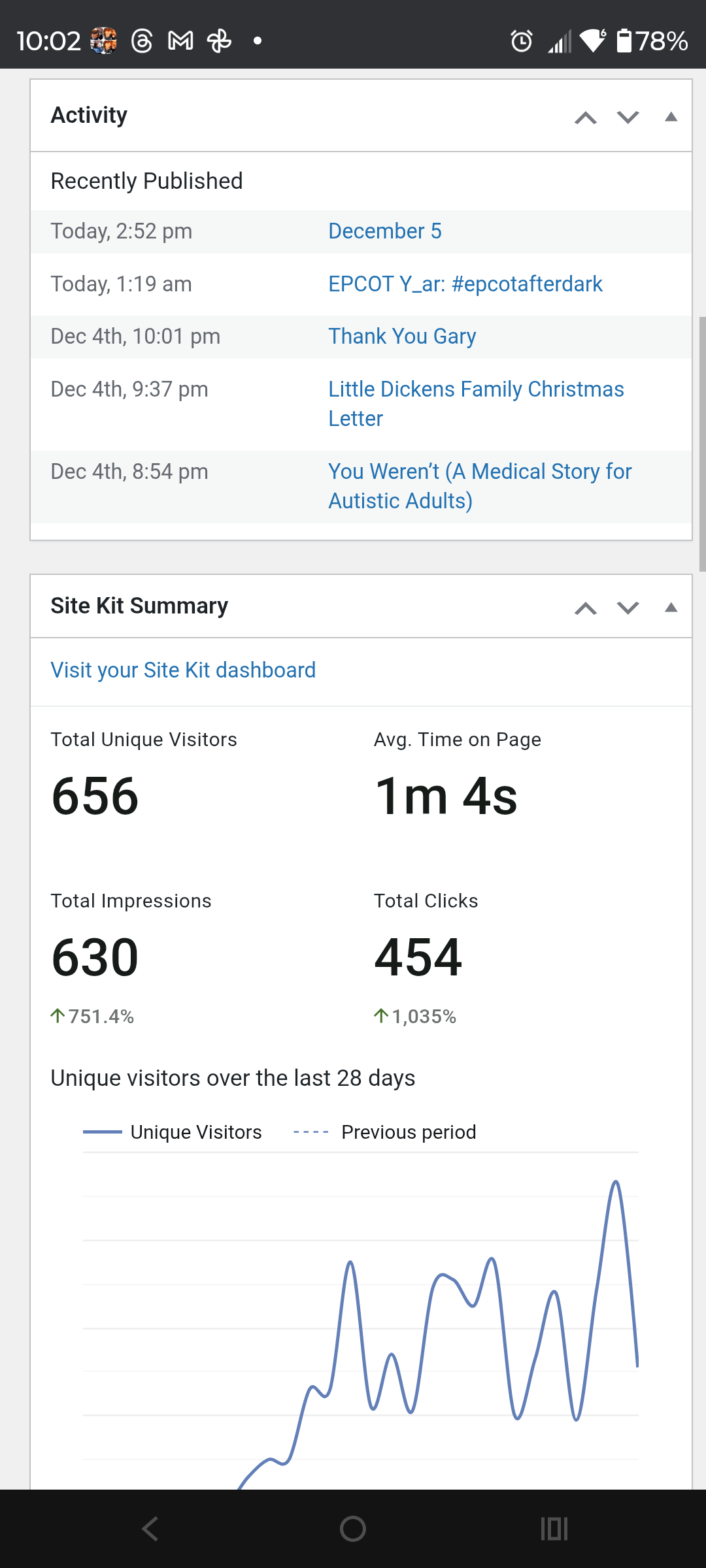
Task: Collapse the Site Kit Summary panel
Action: click(x=671, y=608)
